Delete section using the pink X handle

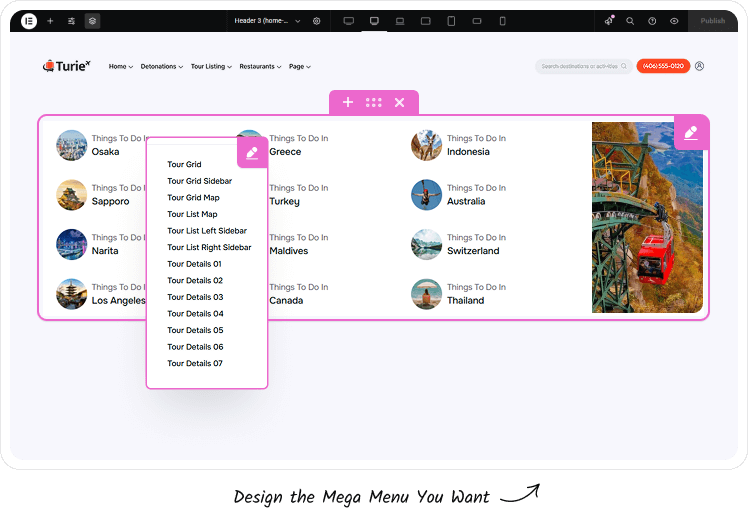pyautogui.click(x=400, y=102)
